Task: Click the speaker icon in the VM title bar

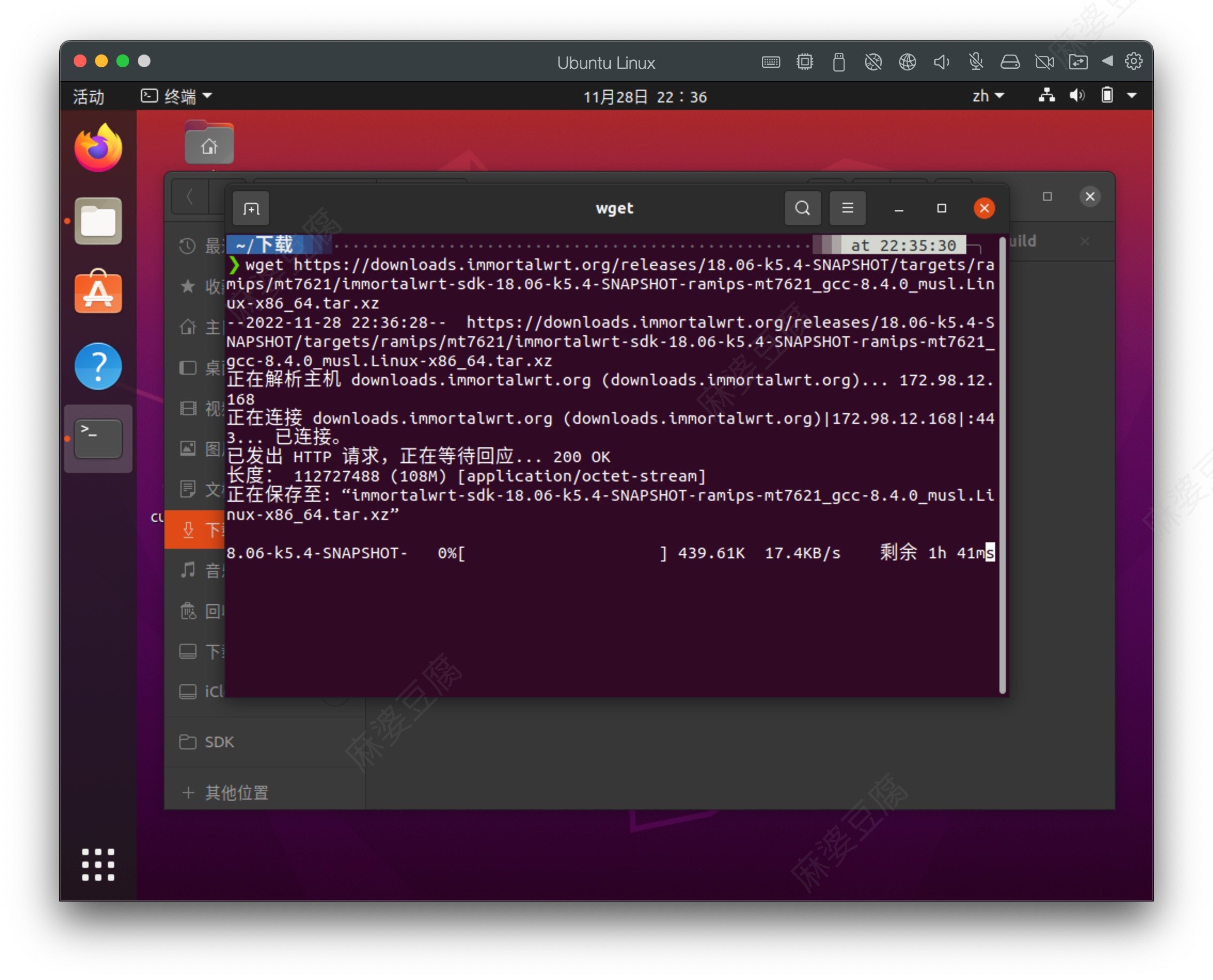Action: tap(941, 61)
